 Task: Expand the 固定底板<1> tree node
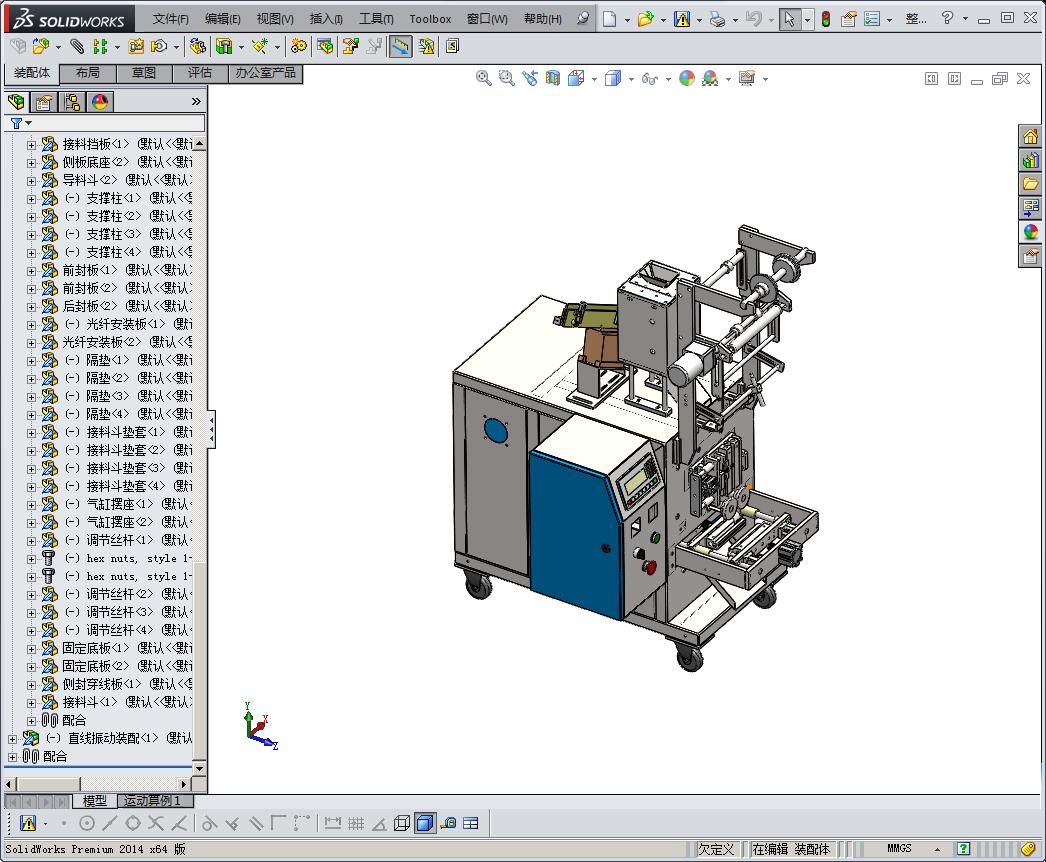click(31, 649)
